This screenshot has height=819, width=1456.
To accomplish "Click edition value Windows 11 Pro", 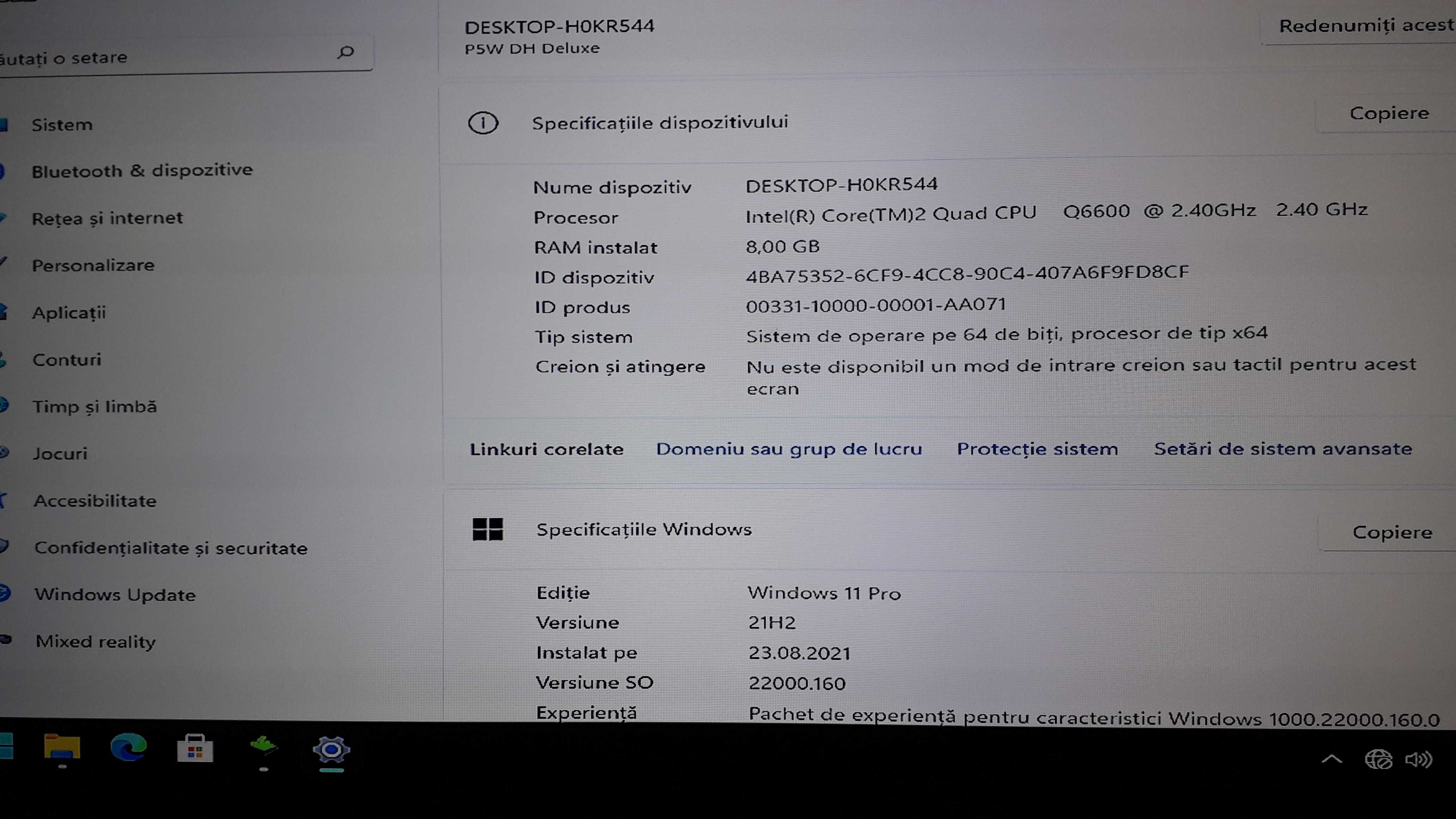I will [824, 593].
